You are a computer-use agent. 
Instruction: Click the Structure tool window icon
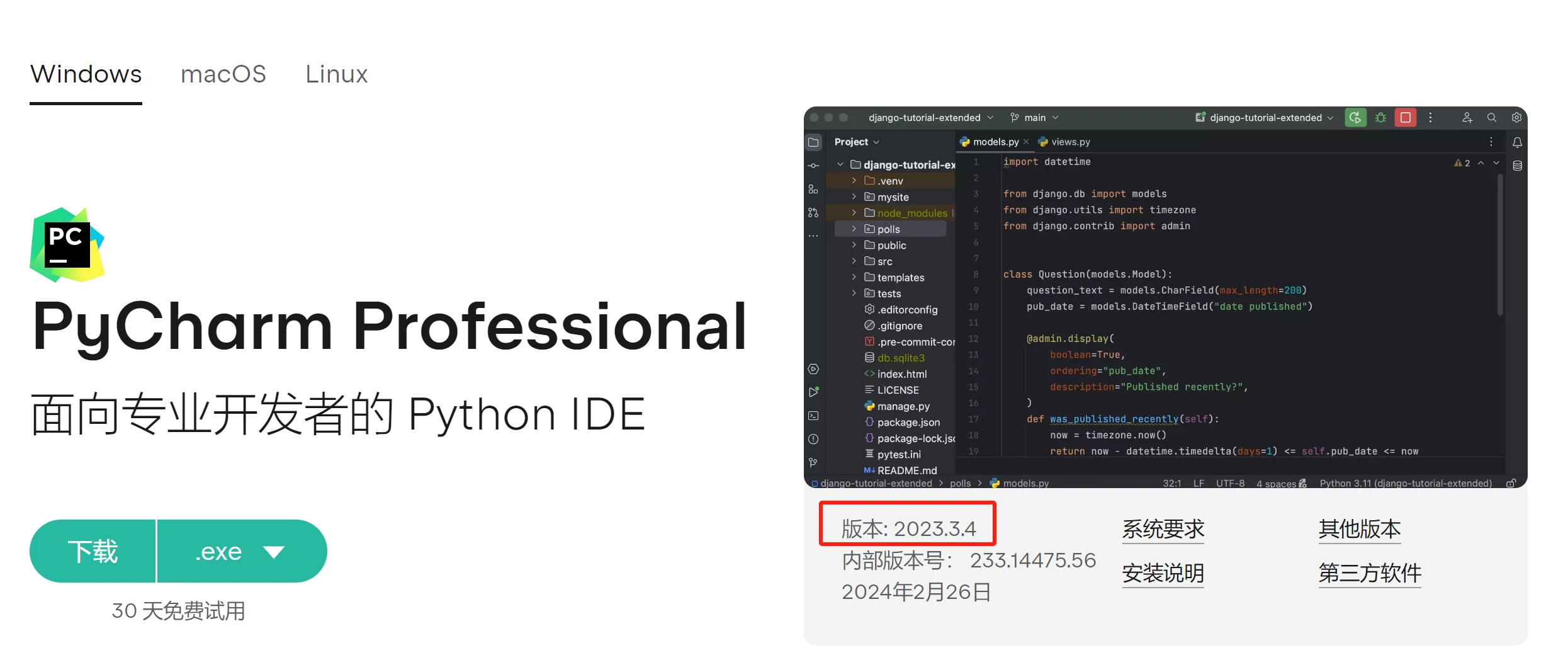[813, 189]
